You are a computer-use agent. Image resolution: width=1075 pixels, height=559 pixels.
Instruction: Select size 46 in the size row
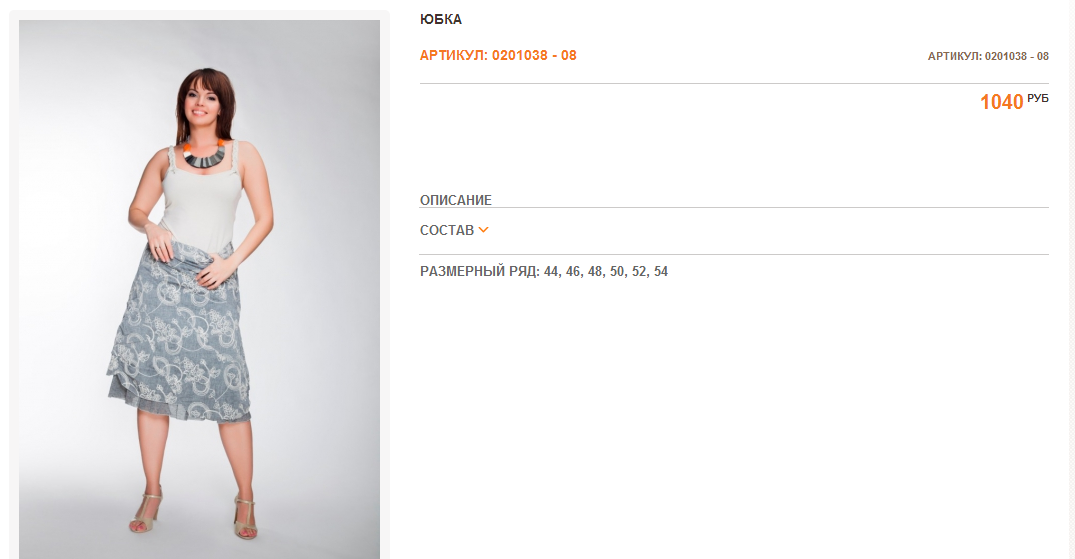click(573, 272)
